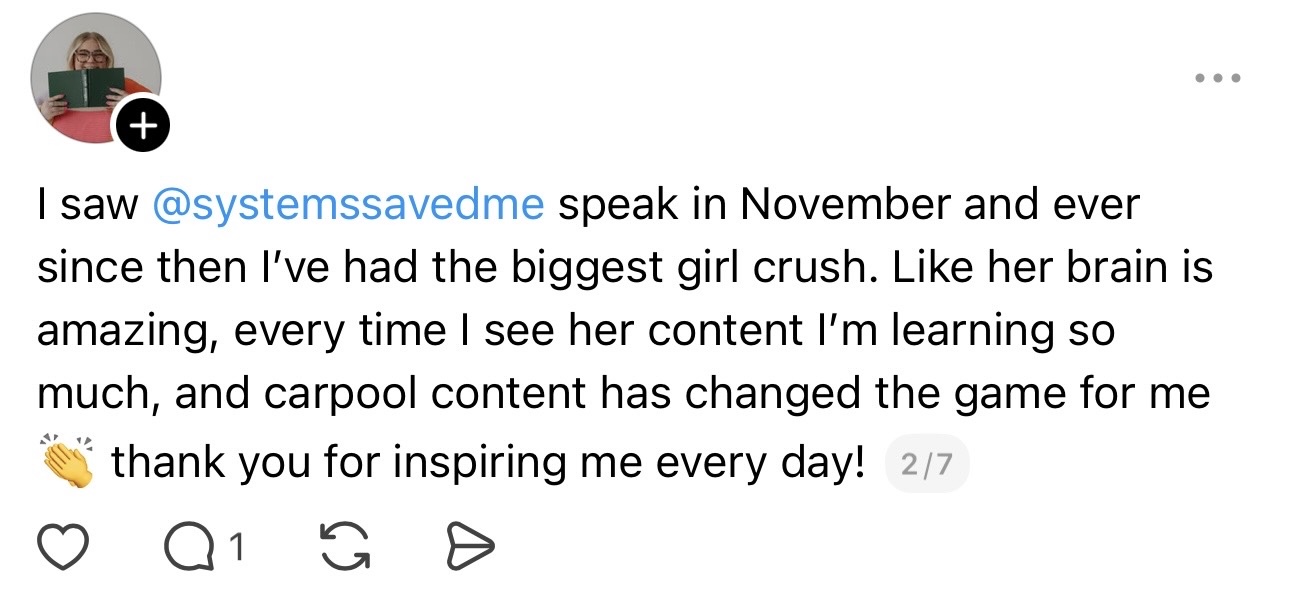Follow the author via the plus badge
This screenshot has width=1290, height=605.
click(x=144, y=126)
